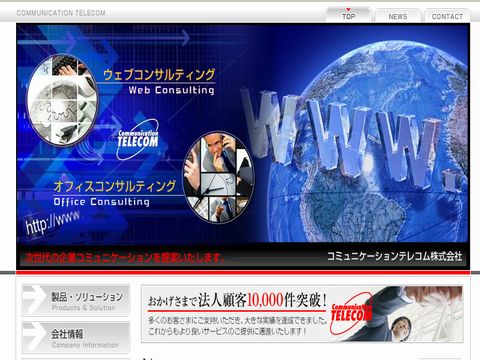
Task: Open the CONTACT tab
Action: pos(447,16)
